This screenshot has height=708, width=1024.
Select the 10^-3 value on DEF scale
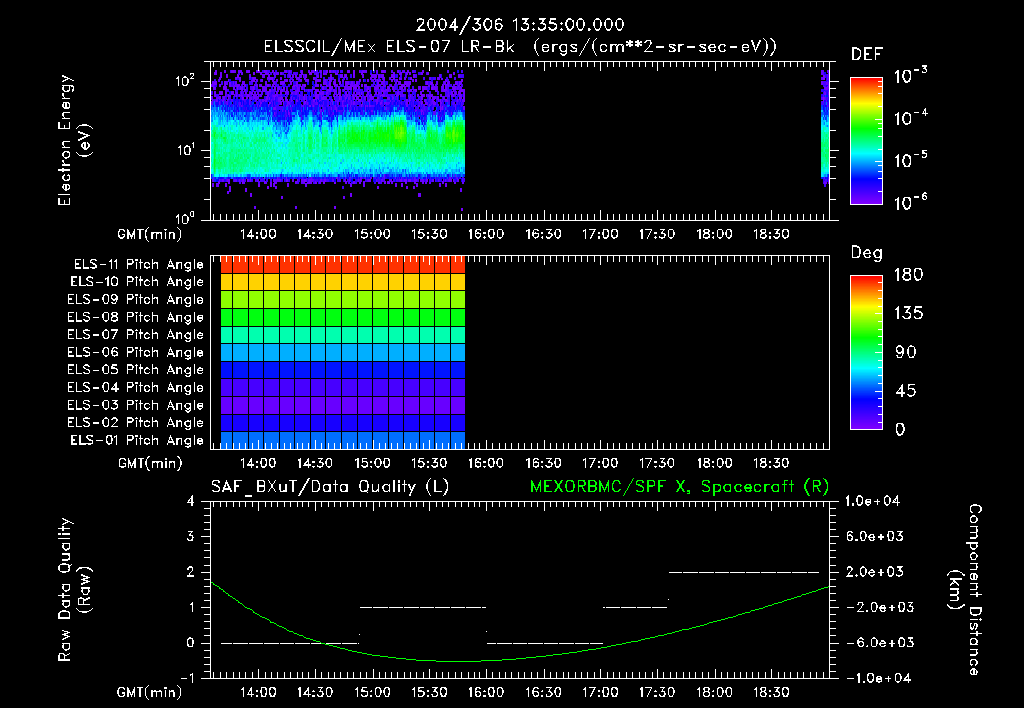pos(910,75)
